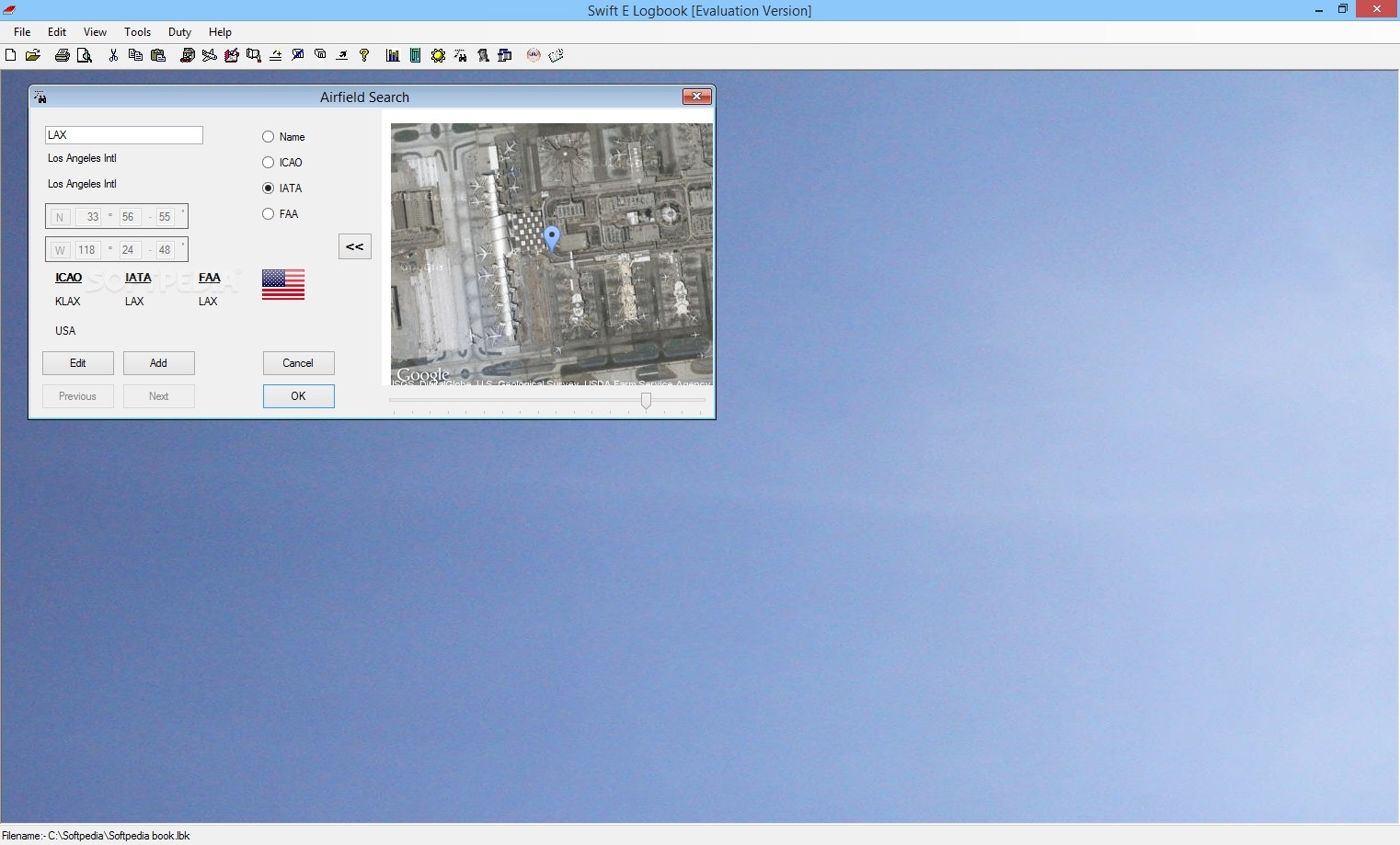Screen dimensions: 1400x845
Task: Open the Edit menu
Action: (x=57, y=31)
